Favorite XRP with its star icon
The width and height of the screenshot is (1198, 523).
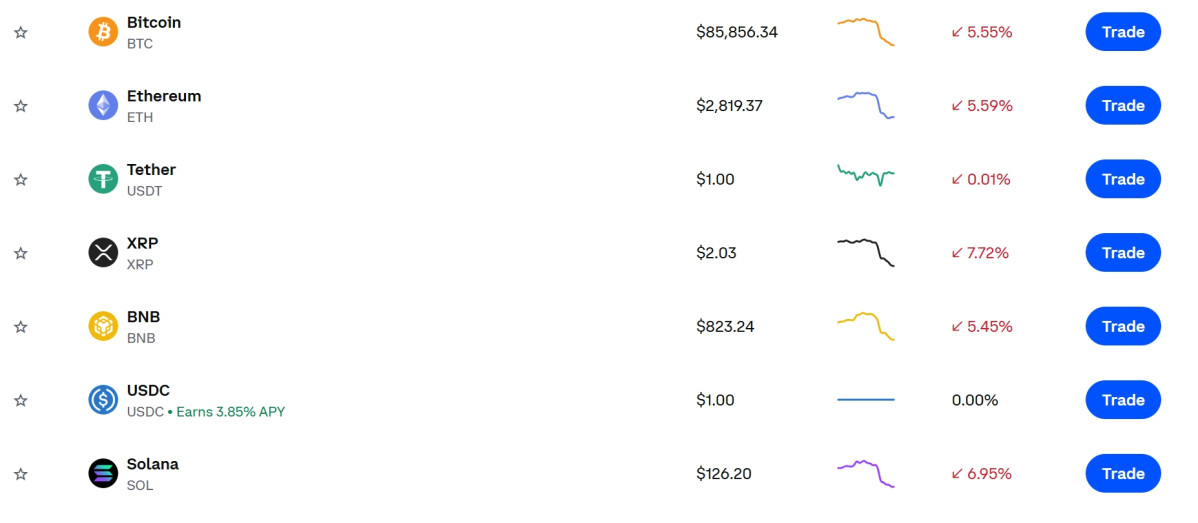(21, 253)
